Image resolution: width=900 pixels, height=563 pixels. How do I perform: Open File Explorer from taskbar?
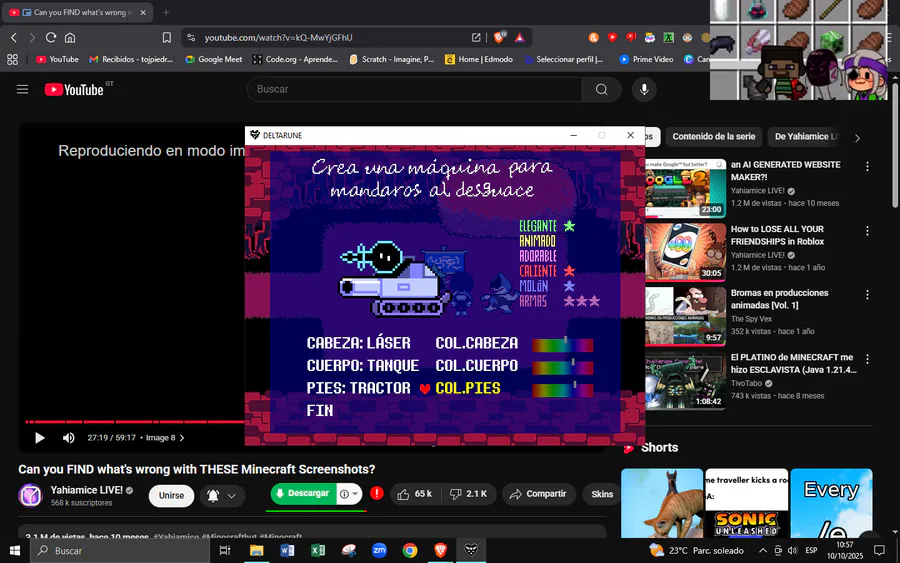[256, 551]
